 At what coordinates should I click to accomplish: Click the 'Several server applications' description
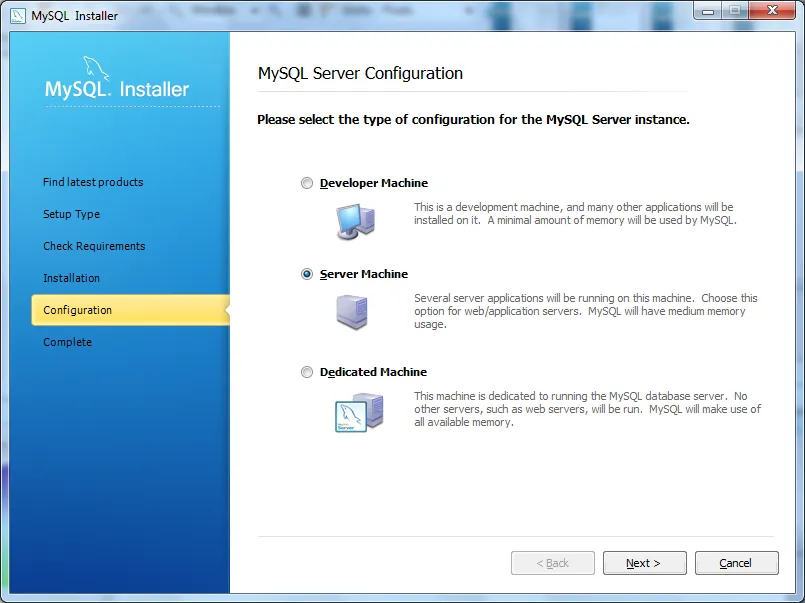[x=585, y=311]
